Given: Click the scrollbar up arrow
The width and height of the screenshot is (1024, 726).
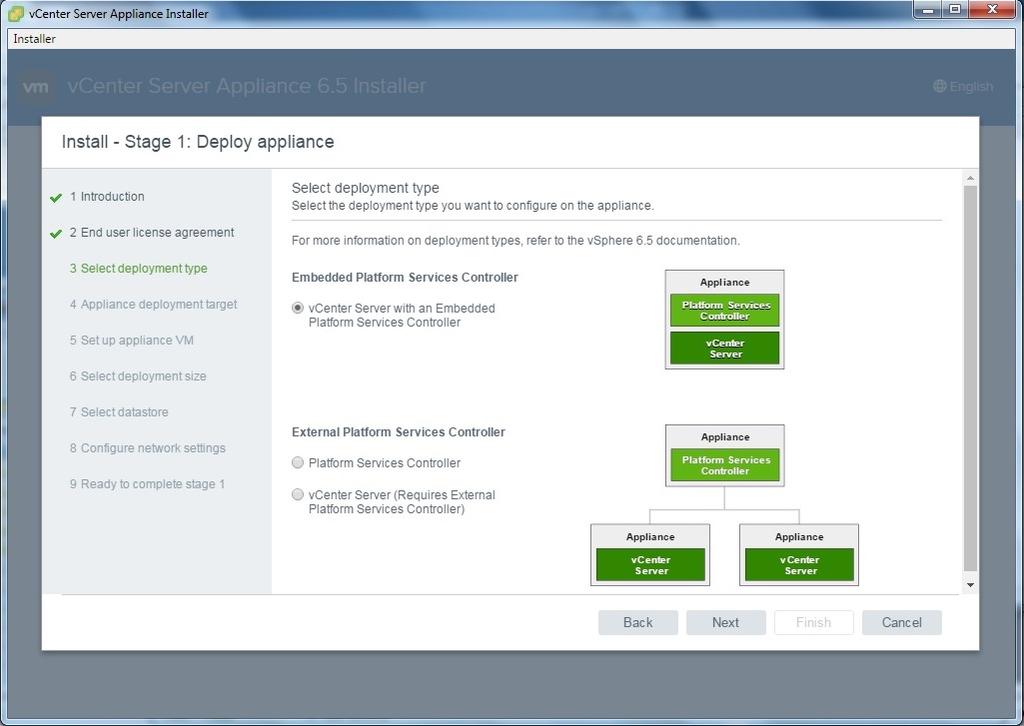Looking at the screenshot, I should 970,178.
